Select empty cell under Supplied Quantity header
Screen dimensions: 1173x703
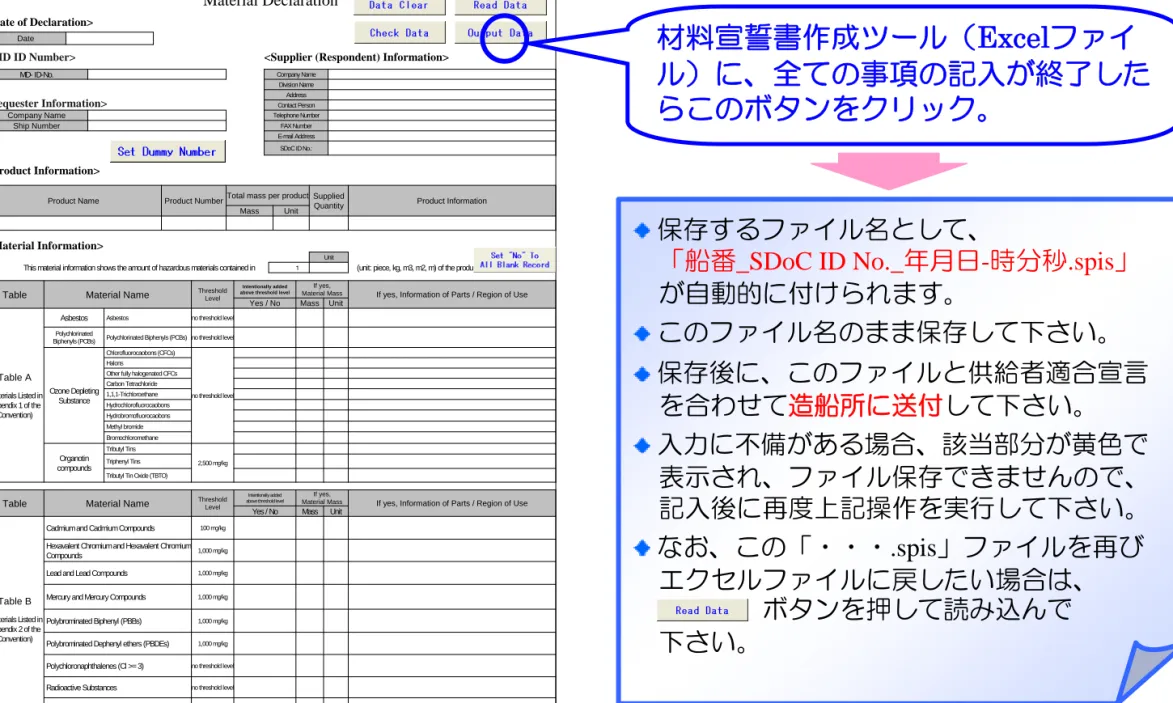click(328, 223)
